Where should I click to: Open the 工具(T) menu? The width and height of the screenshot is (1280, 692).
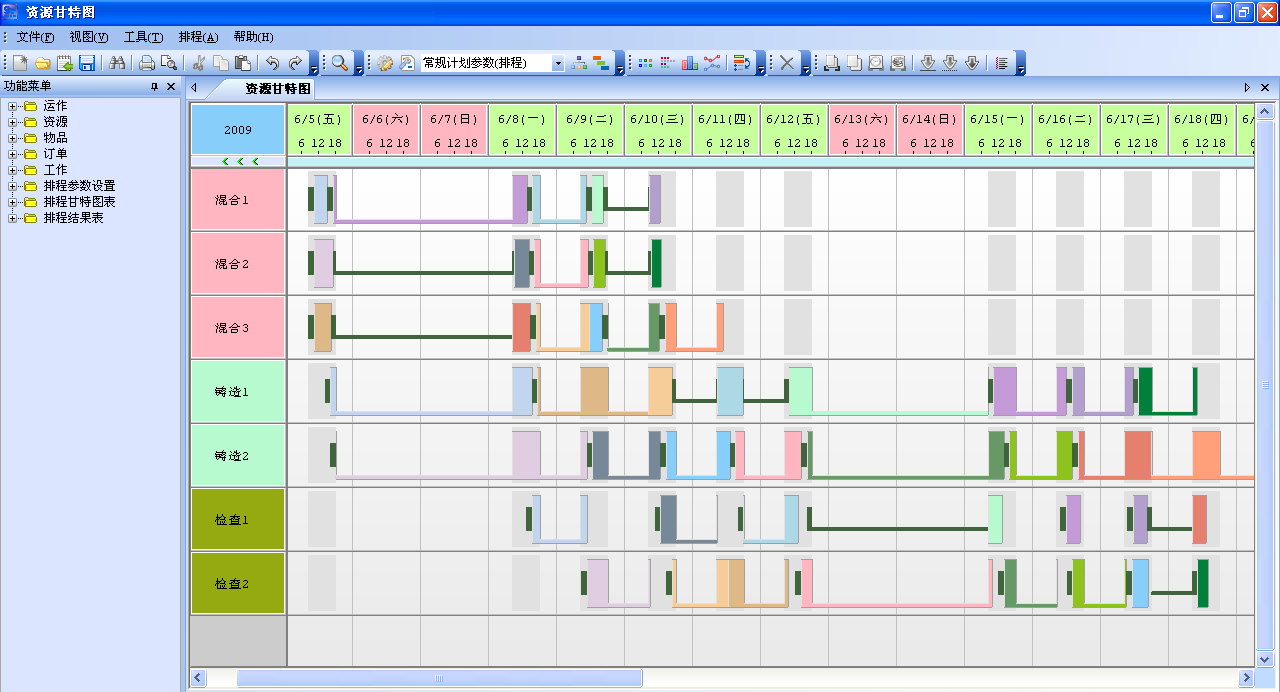point(143,37)
